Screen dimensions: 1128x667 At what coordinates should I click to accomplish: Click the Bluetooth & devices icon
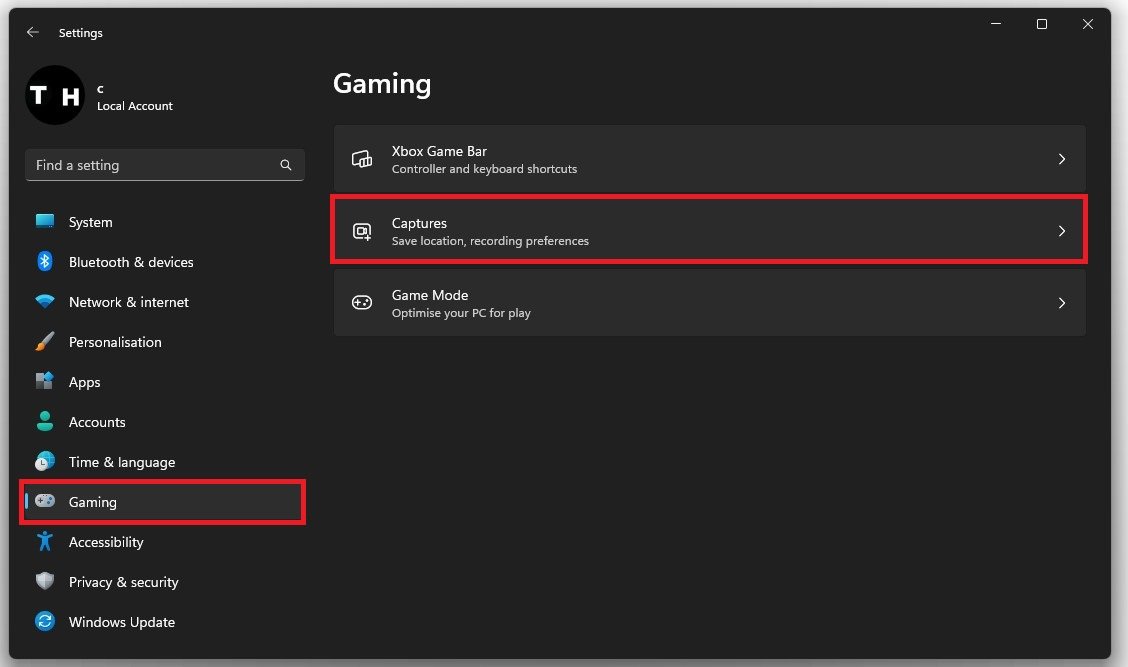[45, 262]
